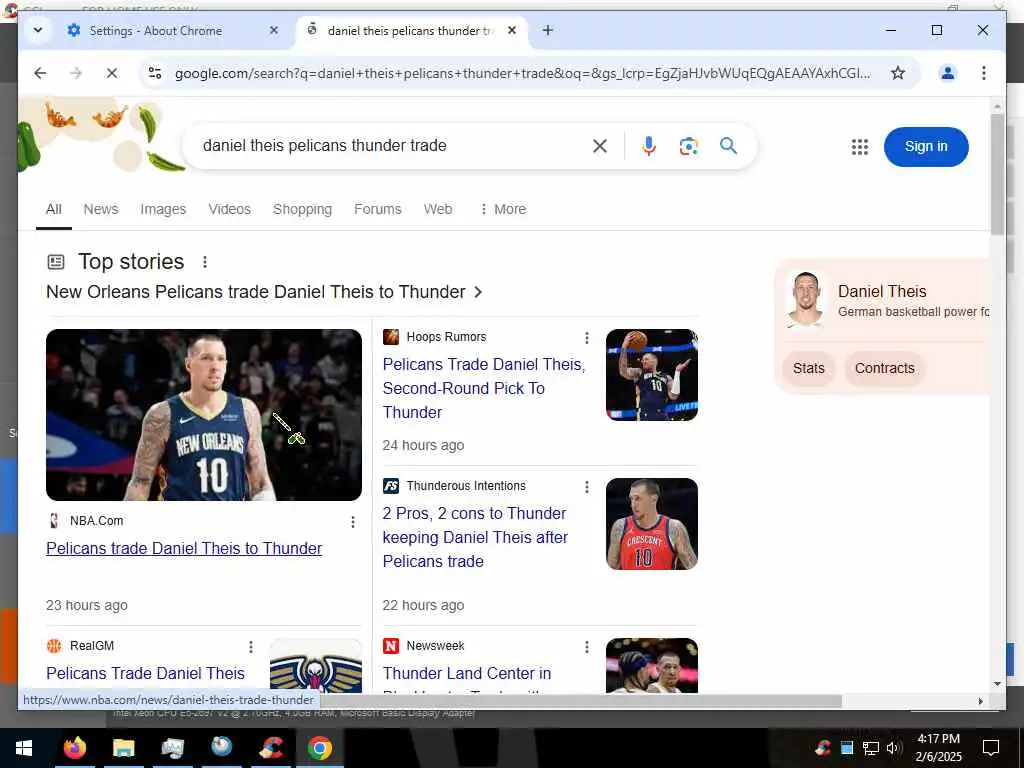This screenshot has height=768, width=1024.
Task: Open Pelicans trade Daniel Theis to Thunder link
Action: [184, 549]
